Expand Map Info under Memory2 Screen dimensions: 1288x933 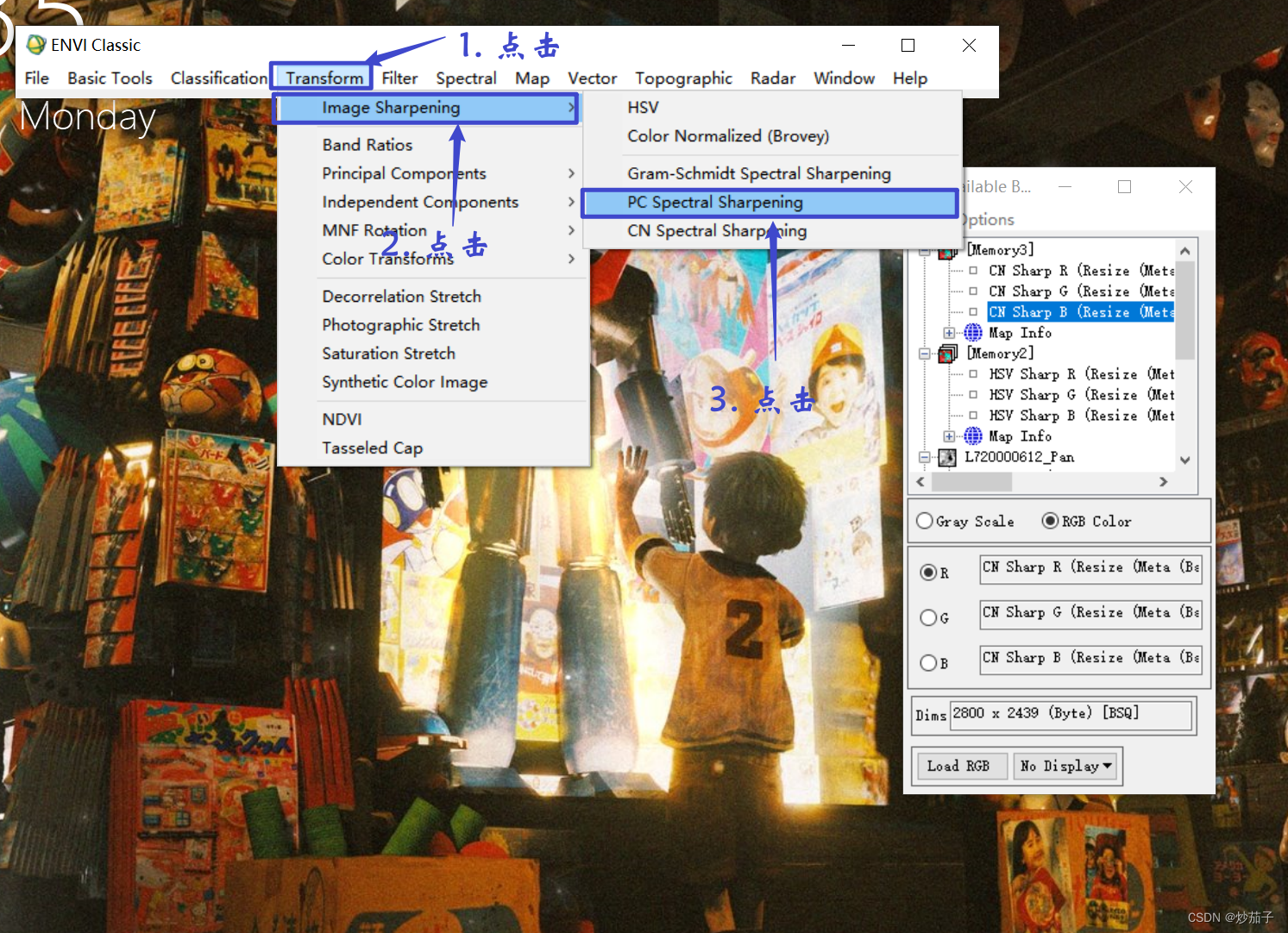point(949,436)
